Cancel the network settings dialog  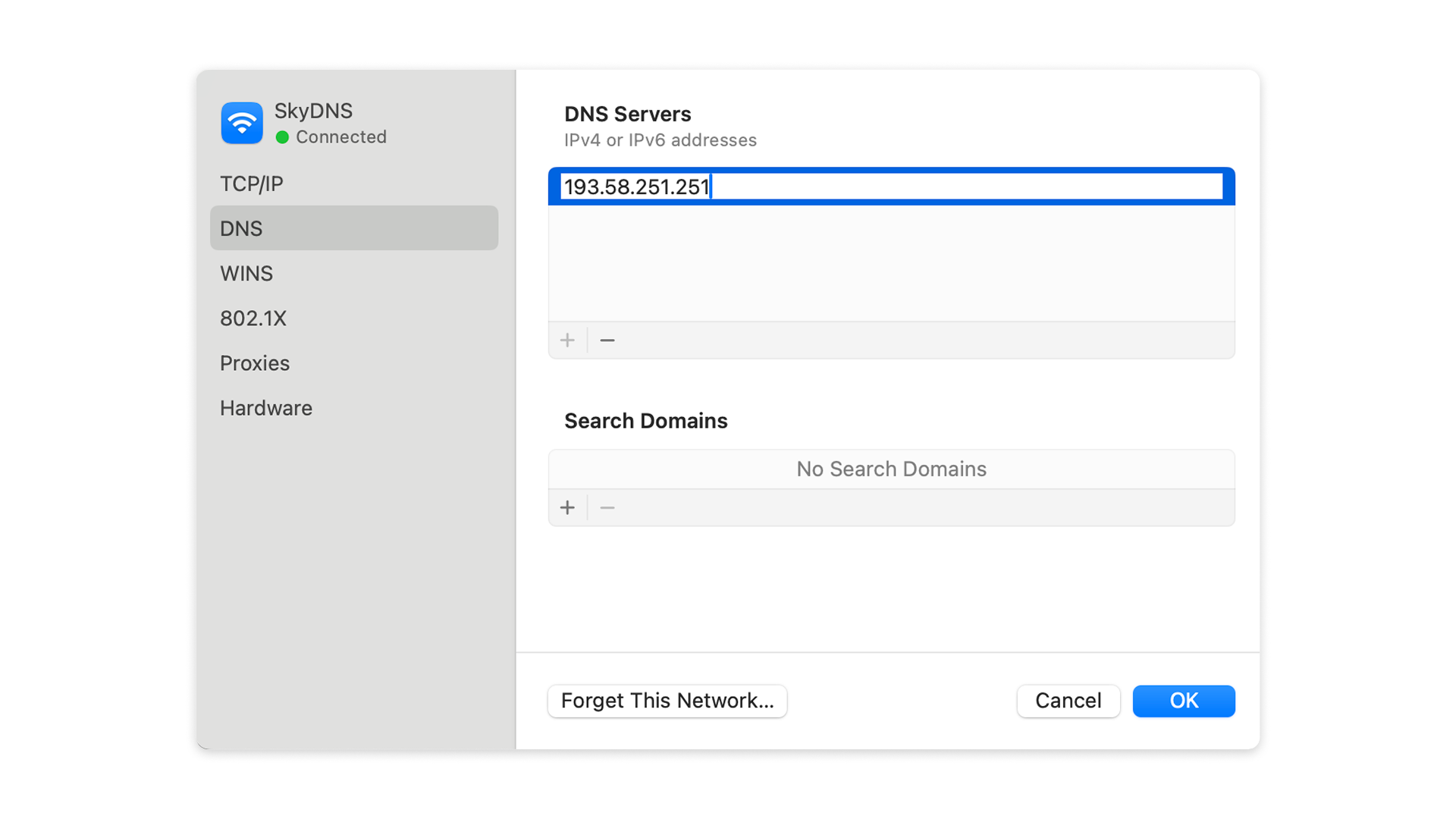[x=1068, y=701]
